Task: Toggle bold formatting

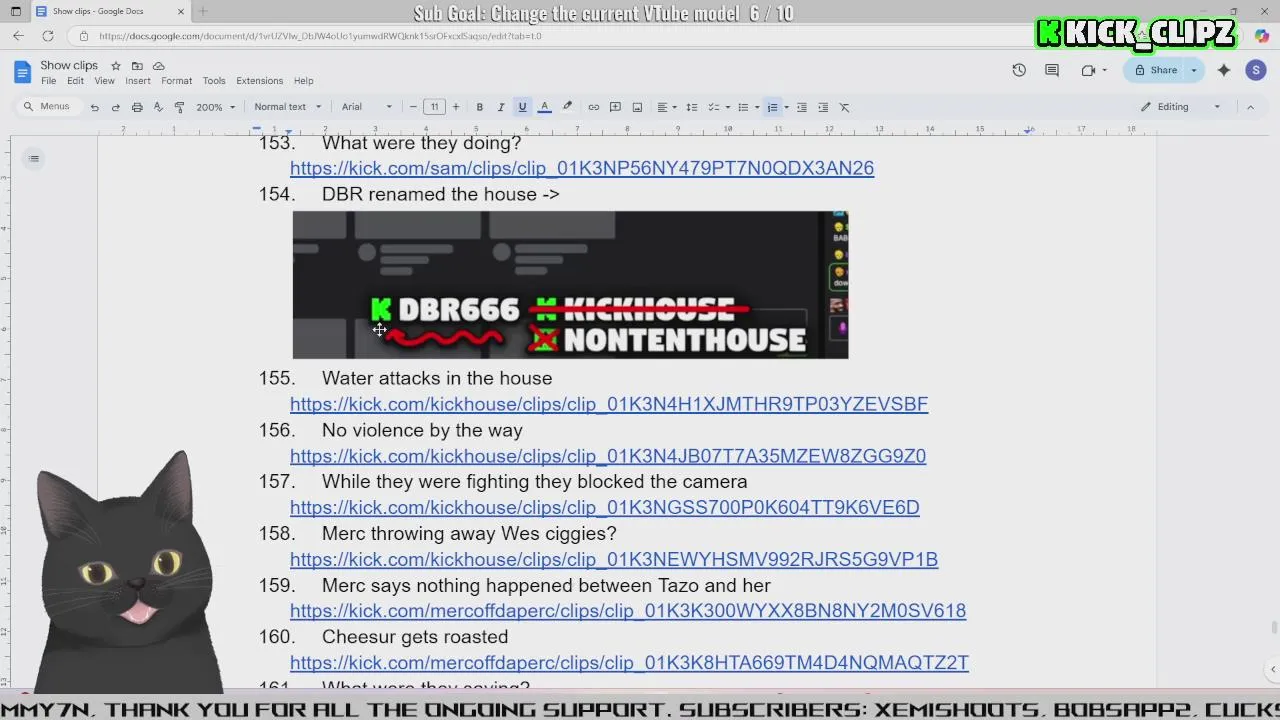Action: coord(480,107)
